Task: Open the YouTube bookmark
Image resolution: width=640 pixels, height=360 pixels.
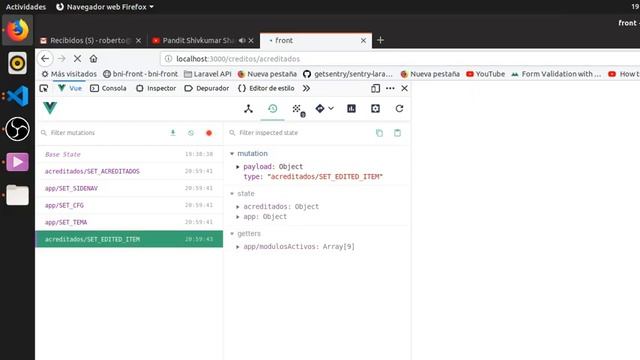Action: click(x=486, y=74)
